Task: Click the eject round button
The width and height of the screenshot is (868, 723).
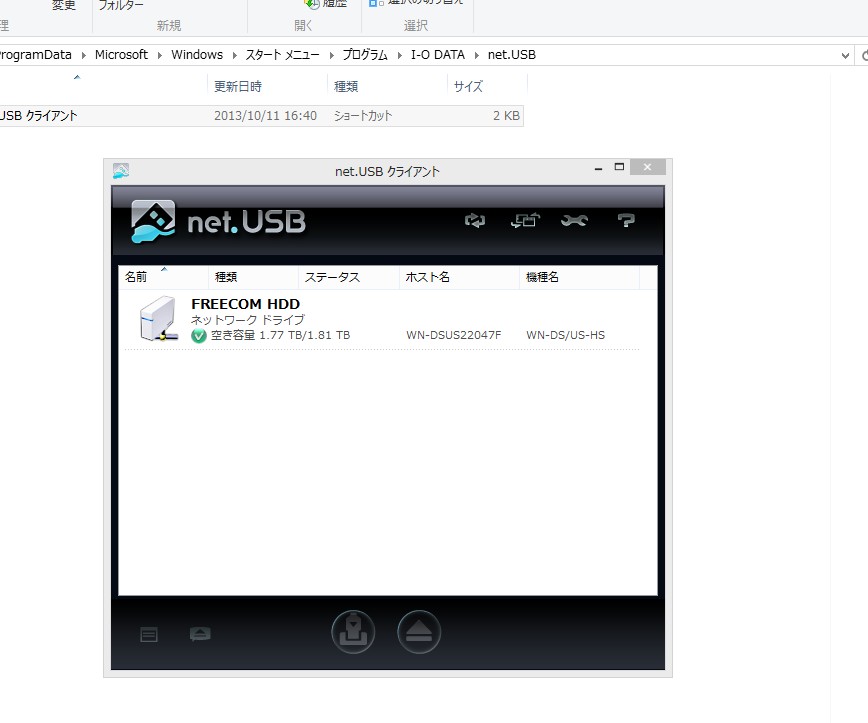Action: pyautogui.click(x=419, y=632)
